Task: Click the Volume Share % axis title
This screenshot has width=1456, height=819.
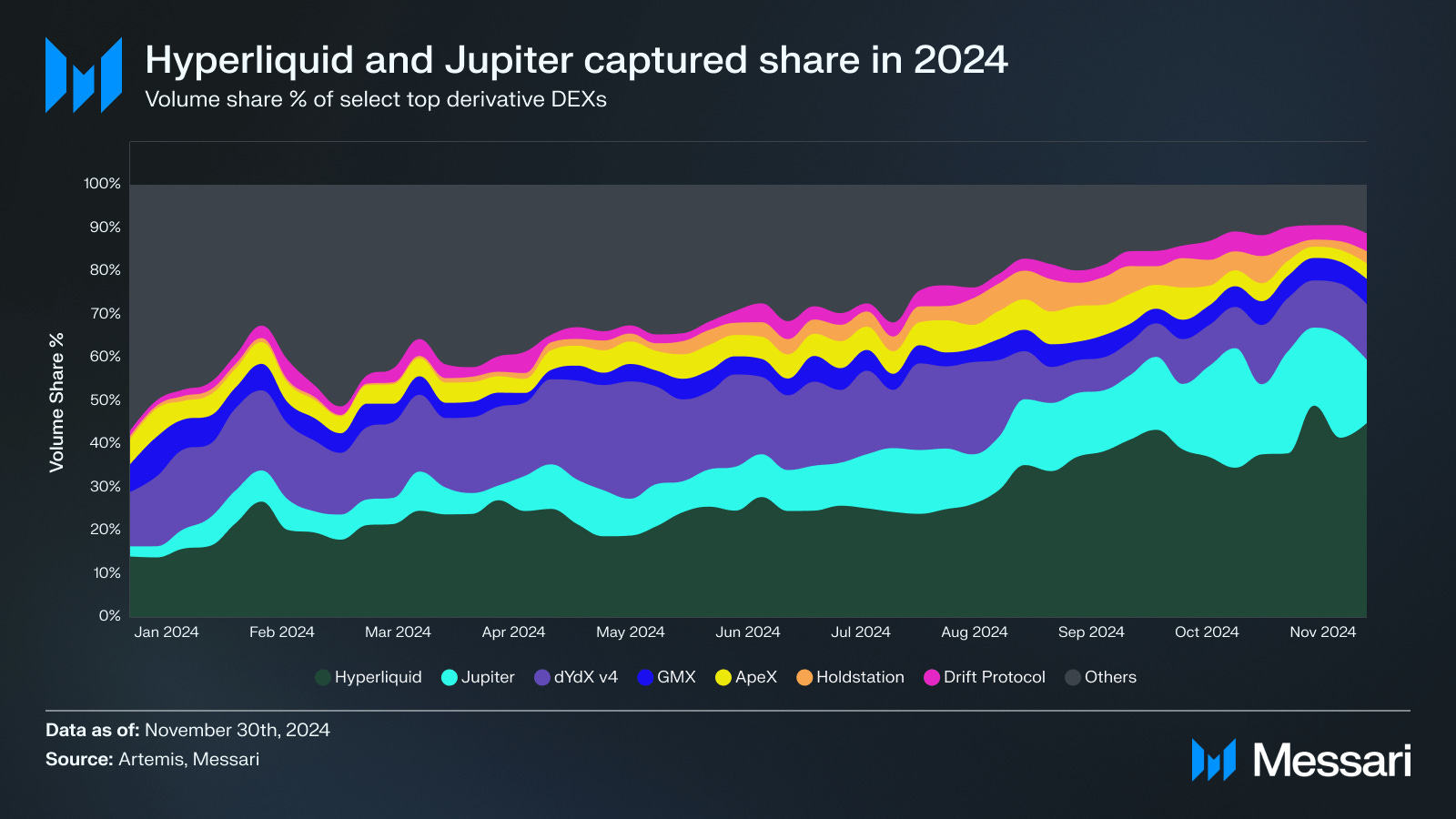Action: pyautogui.click(x=56, y=402)
